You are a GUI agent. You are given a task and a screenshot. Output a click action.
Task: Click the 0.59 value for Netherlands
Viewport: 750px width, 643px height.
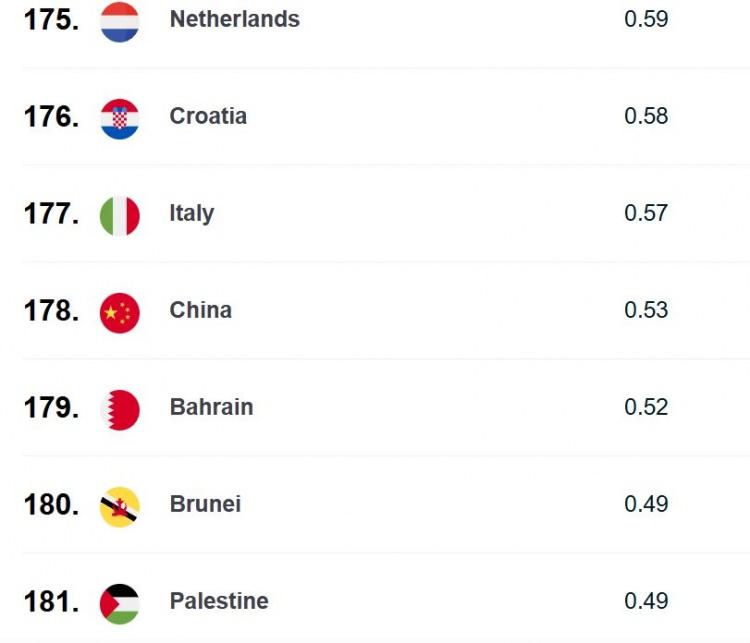(x=646, y=19)
